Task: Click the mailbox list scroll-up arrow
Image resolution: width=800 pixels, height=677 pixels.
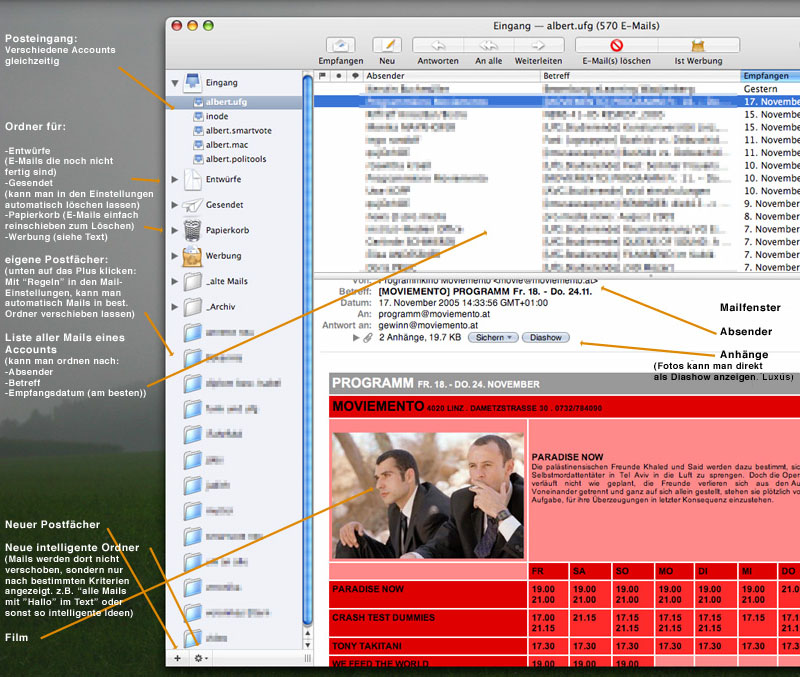Action: (x=308, y=633)
